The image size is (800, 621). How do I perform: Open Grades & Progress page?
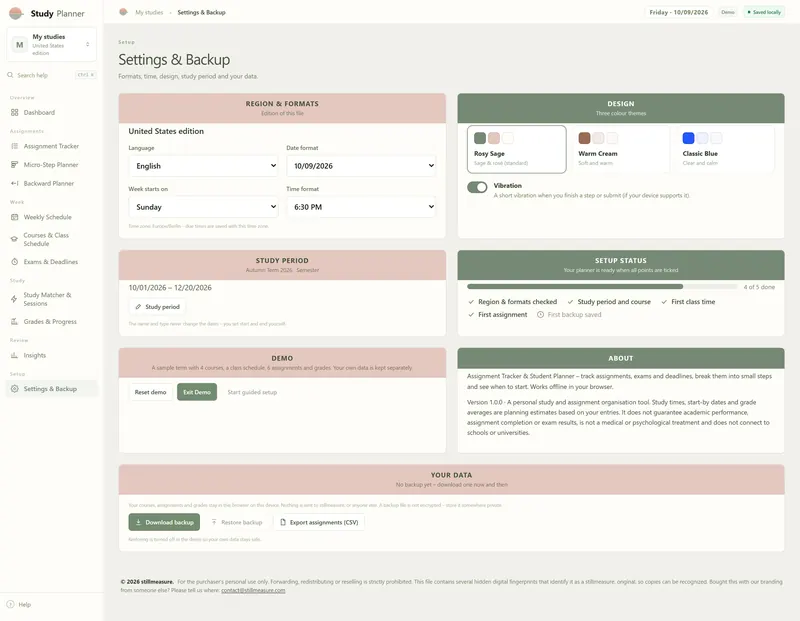(x=51, y=321)
